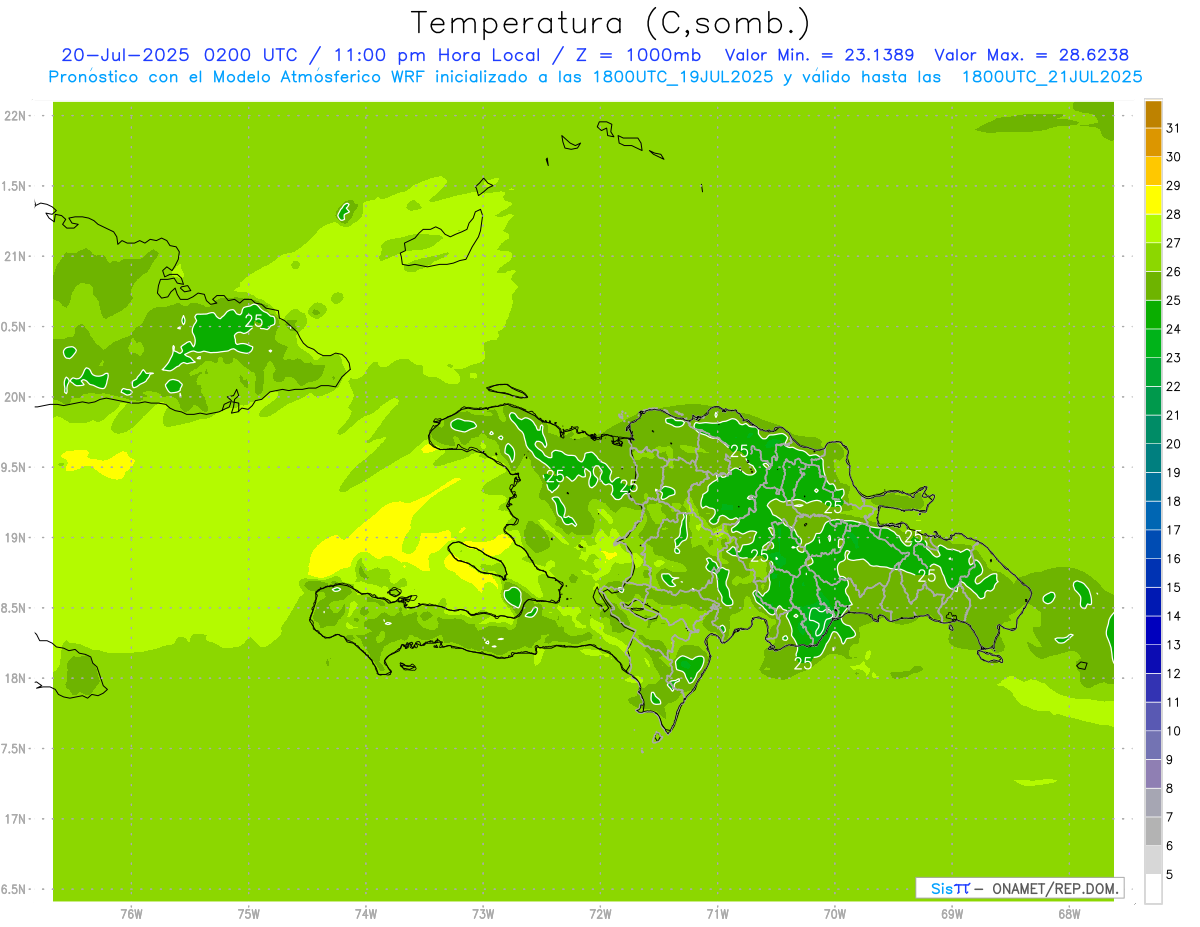The image size is (1200, 927).
Task: Click the "70W" longitude label
Action: tap(835, 915)
